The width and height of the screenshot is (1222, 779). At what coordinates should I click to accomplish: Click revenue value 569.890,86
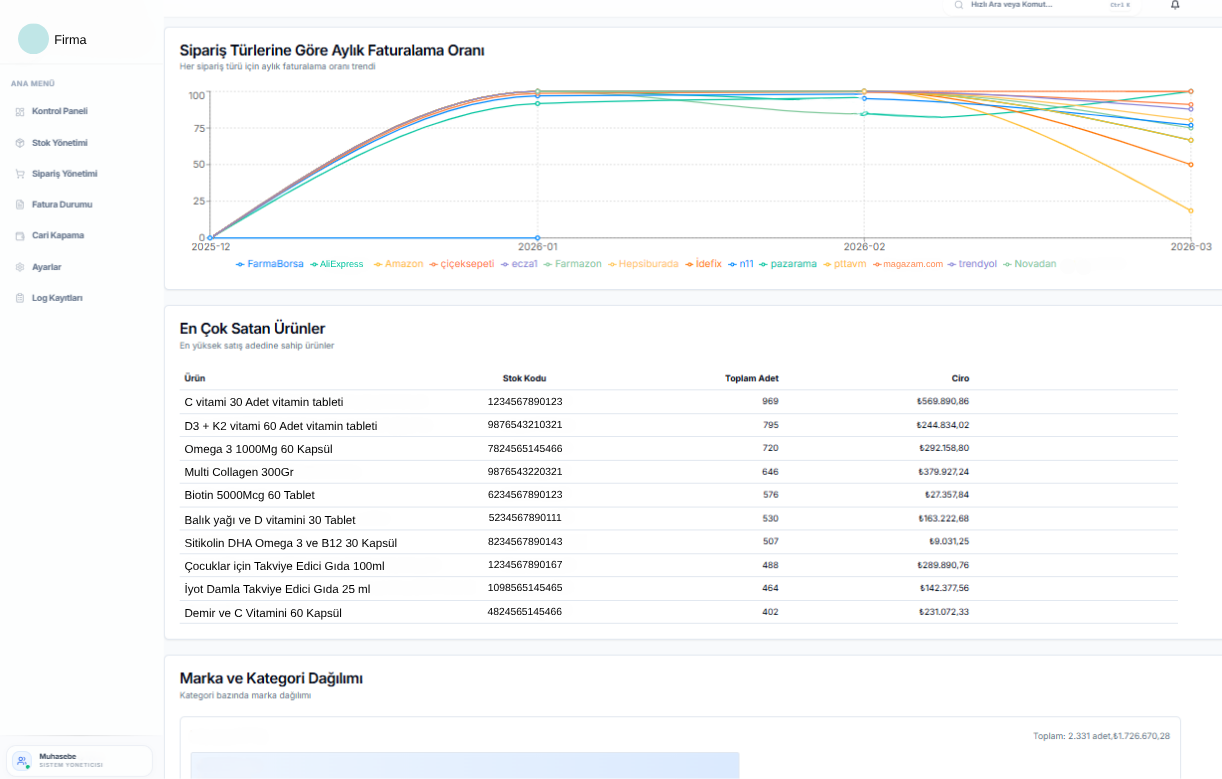coord(943,401)
